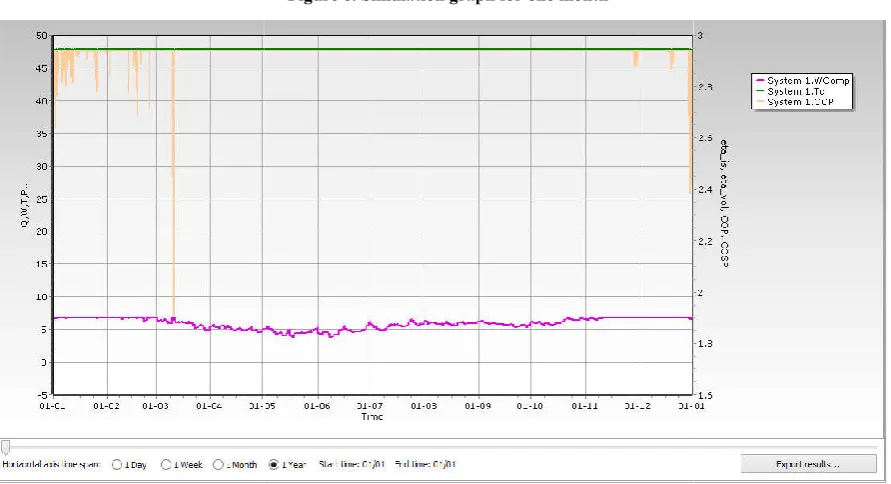The height and width of the screenshot is (484, 891).
Task: Click the magenta WComp legend color marker
Action: [760, 81]
